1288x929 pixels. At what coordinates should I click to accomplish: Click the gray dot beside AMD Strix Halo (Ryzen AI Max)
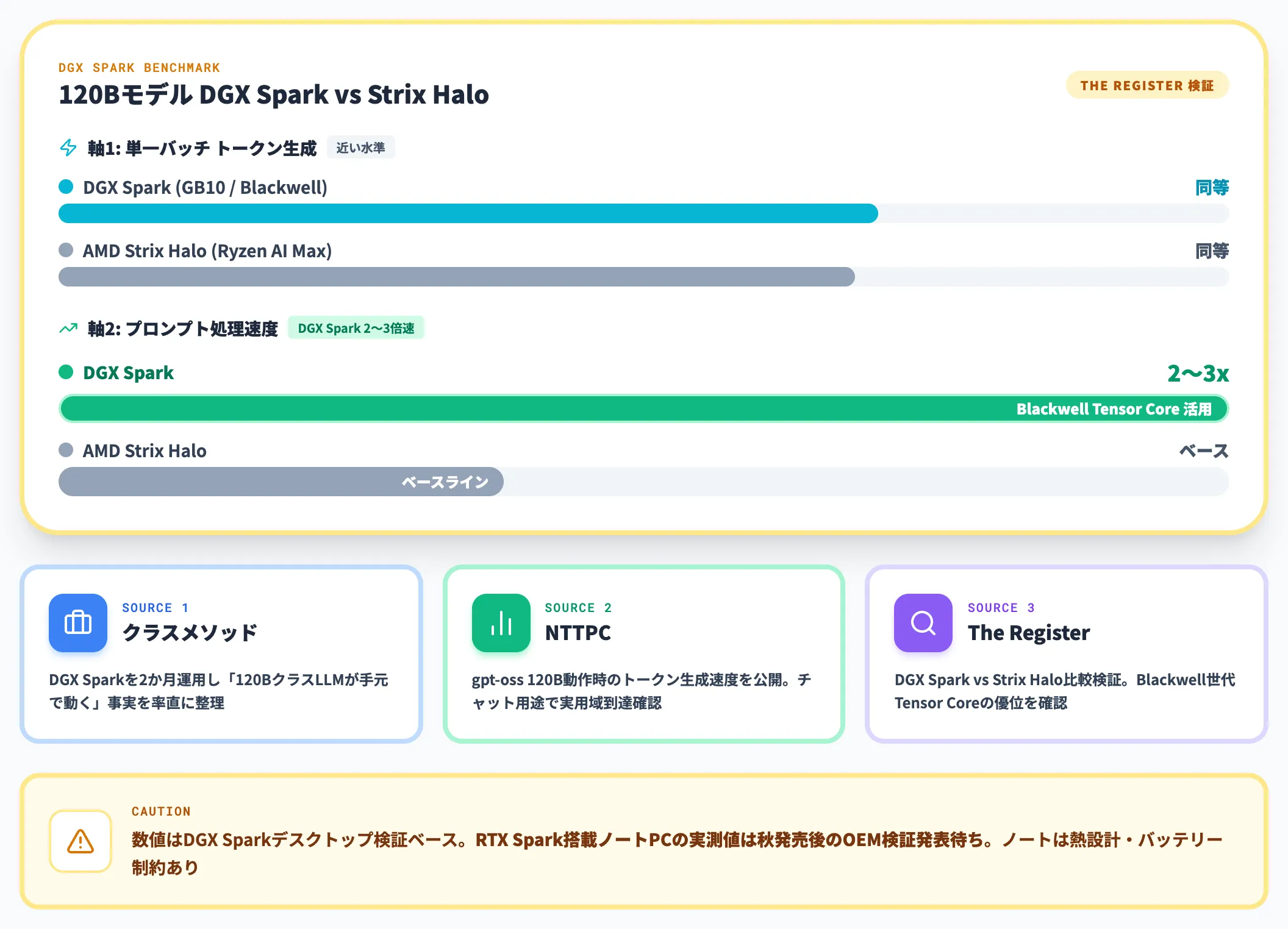click(66, 250)
